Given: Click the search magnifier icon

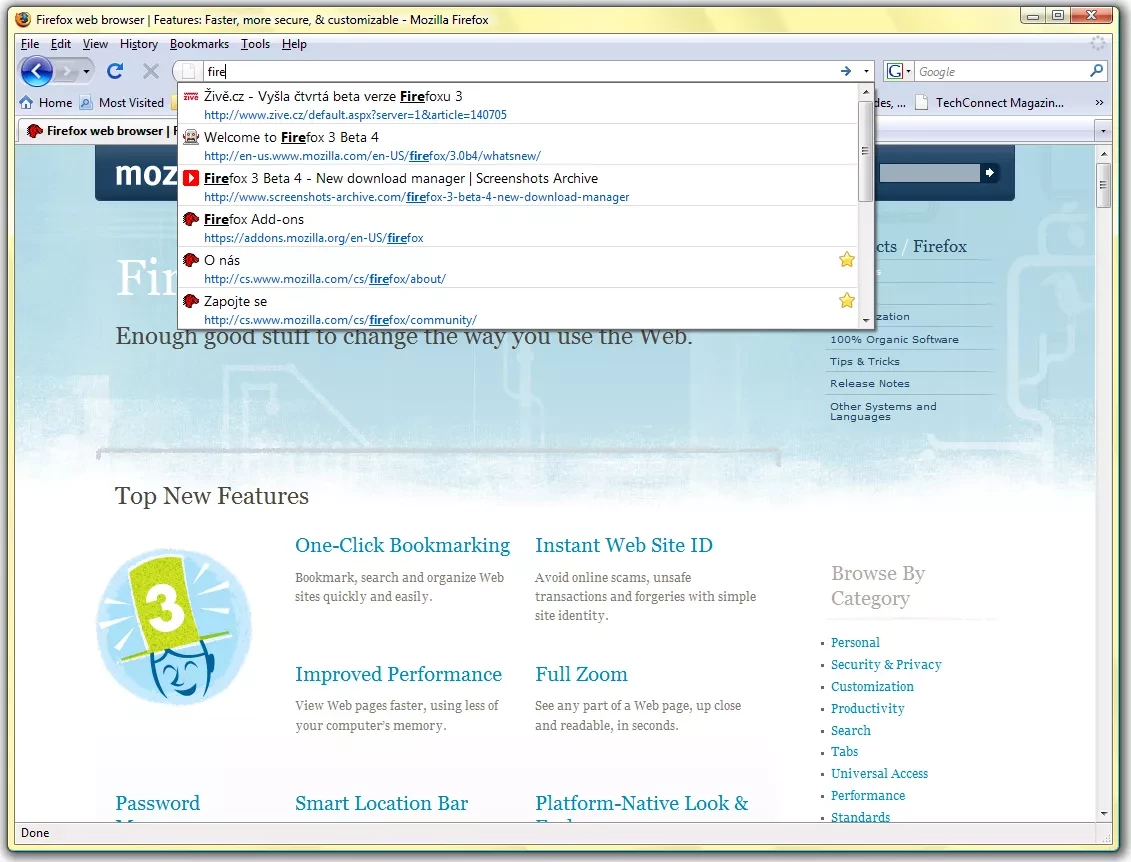Looking at the screenshot, I should [1096, 71].
